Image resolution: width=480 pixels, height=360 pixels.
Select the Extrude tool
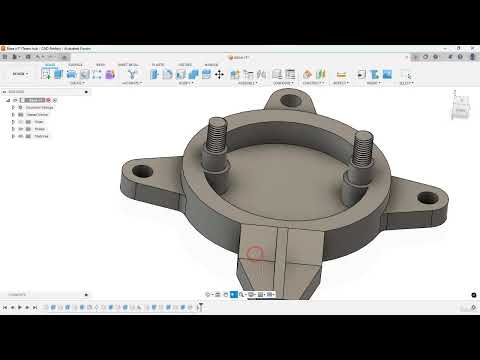click(59, 74)
